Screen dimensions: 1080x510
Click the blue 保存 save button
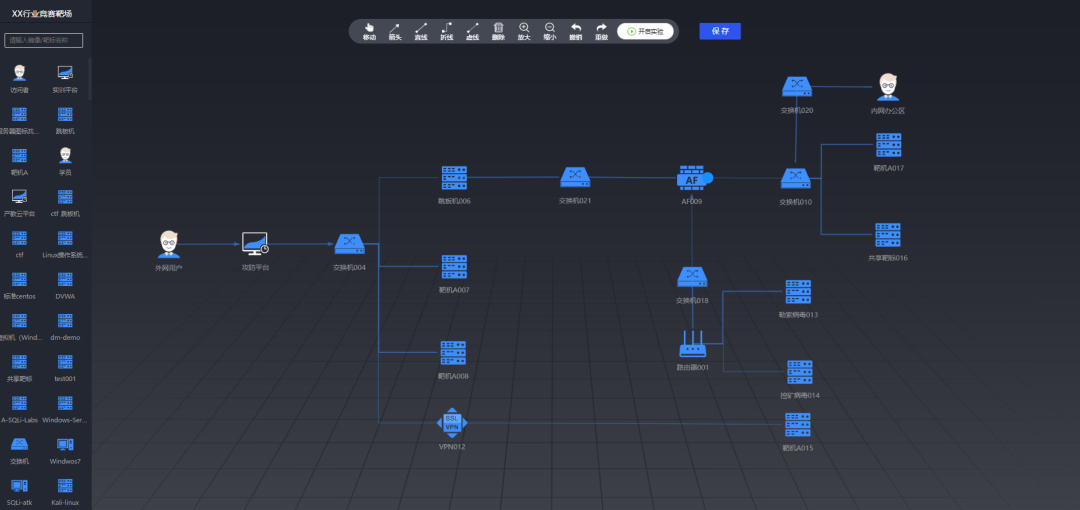click(x=720, y=31)
